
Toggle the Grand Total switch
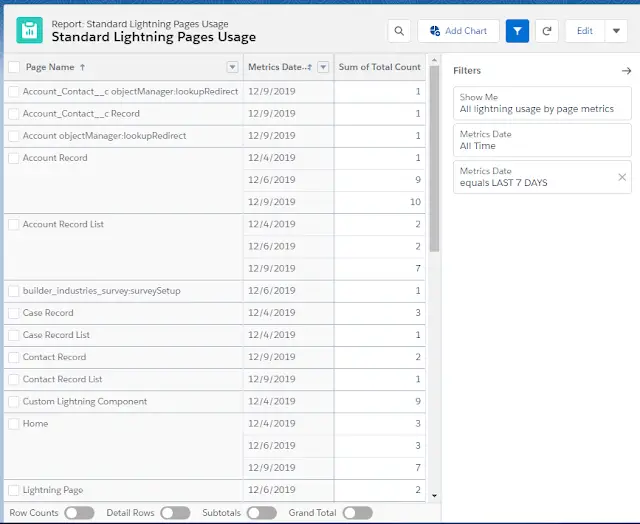[x=358, y=513]
